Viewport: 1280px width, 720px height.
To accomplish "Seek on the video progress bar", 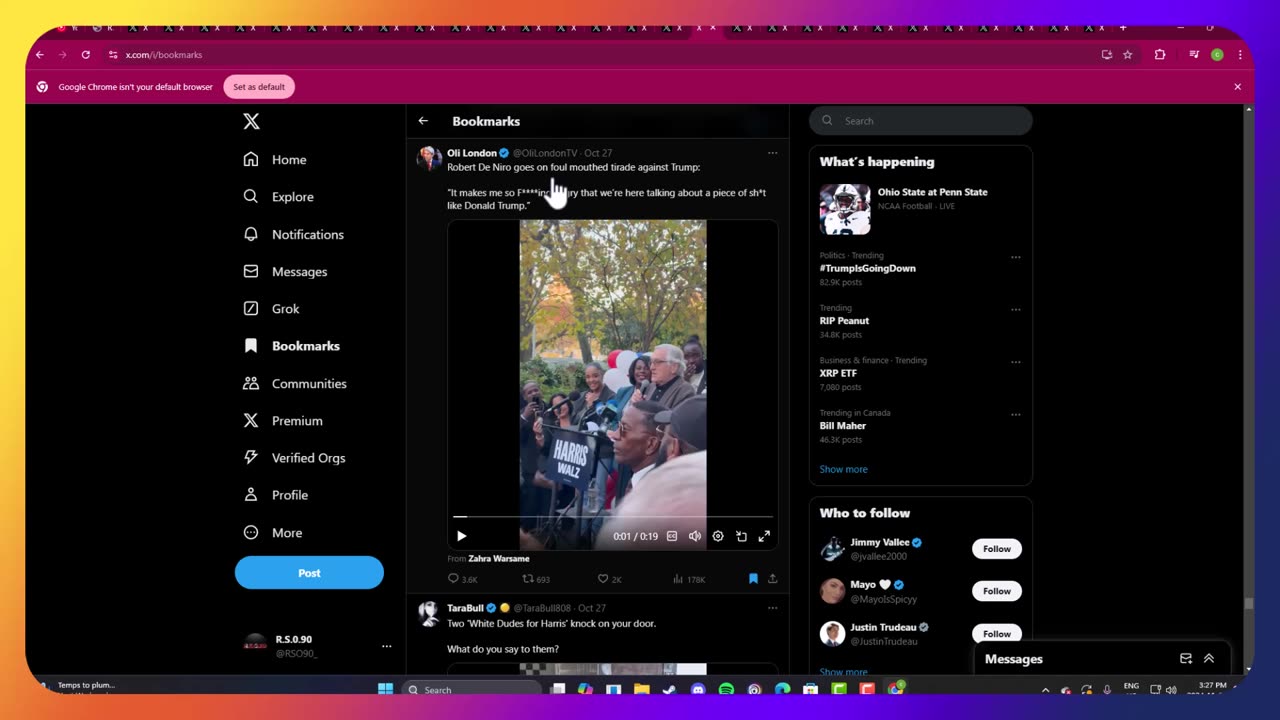I will pos(612,517).
